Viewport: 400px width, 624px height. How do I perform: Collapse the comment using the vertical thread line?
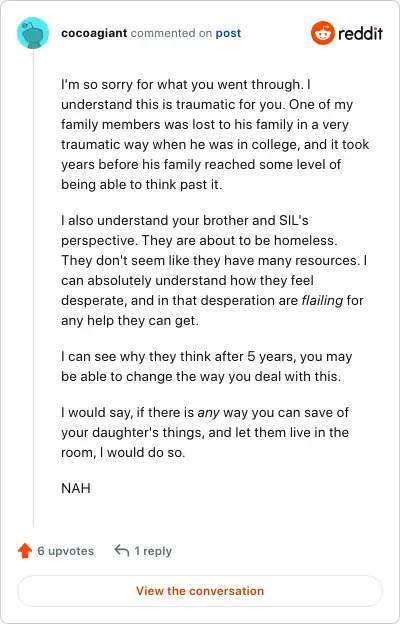click(33, 289)
